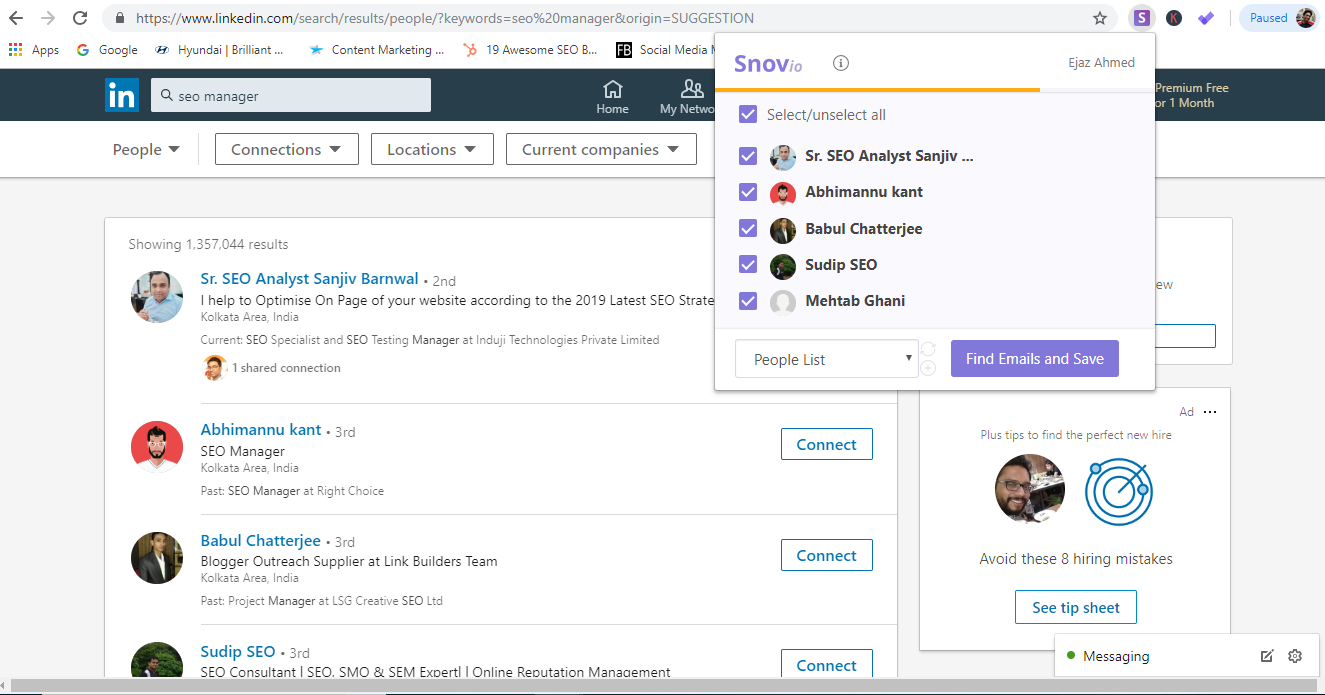This screenshot has width=1325, height=695.
Task: Click the radar target icon in the ad
Action: pos(1119,490)
